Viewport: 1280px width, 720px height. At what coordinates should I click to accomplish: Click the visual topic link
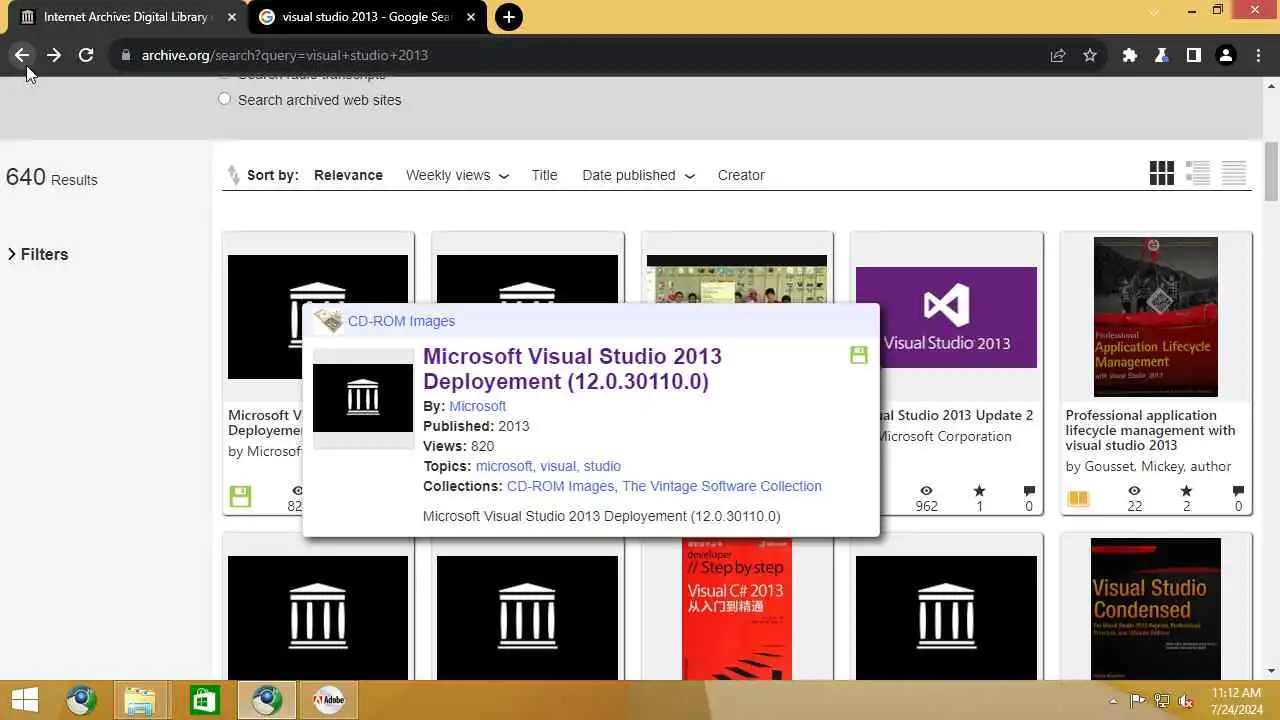[x=558, y=466]
